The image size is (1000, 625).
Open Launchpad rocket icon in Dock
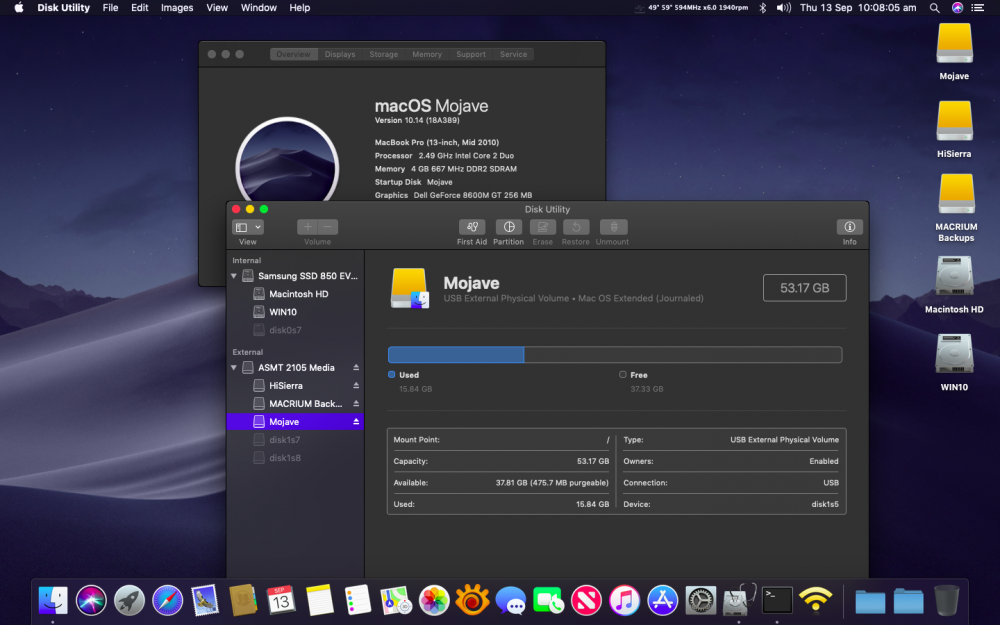[129, 600]
